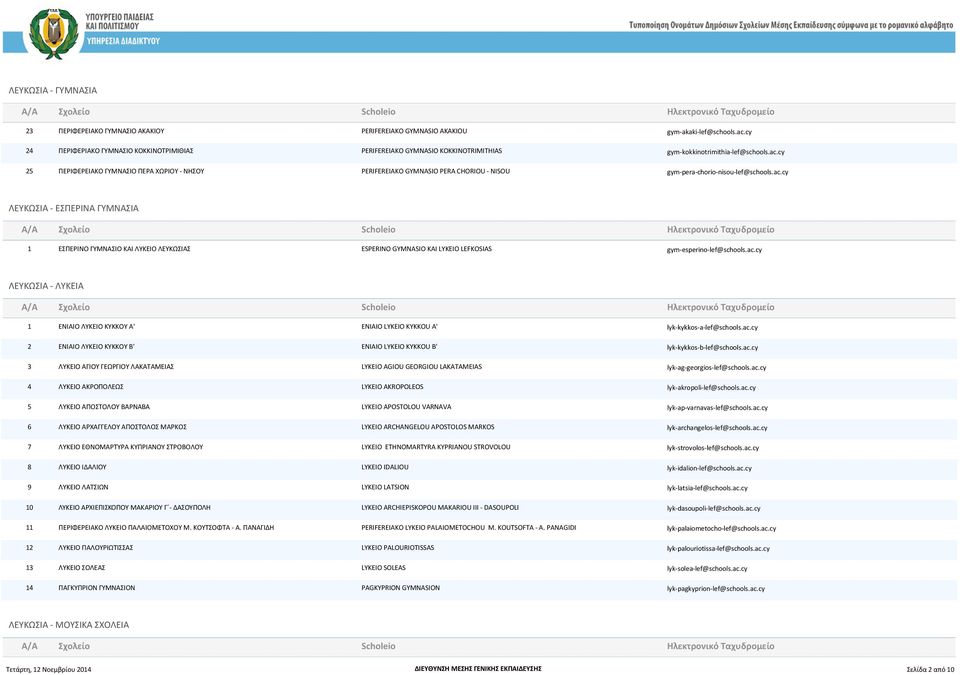Open email lyk-kykkos-b-lef@schools.ac.cy
The height and width of the screenshot is (675, 960).
pos(712,347)
